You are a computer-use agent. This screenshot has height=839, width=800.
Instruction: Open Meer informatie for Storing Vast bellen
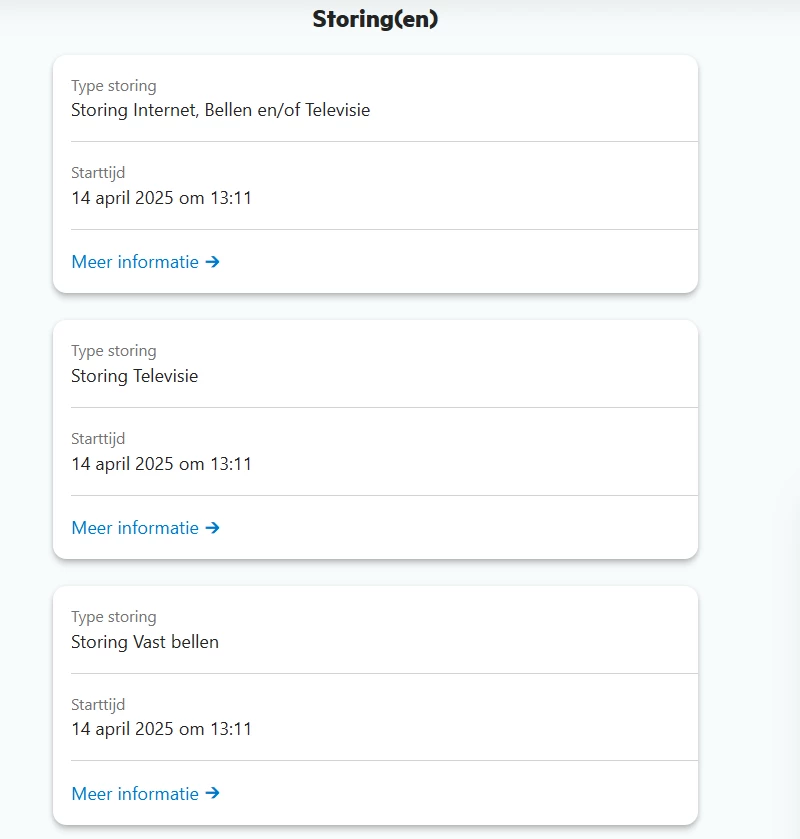point(135,794)
